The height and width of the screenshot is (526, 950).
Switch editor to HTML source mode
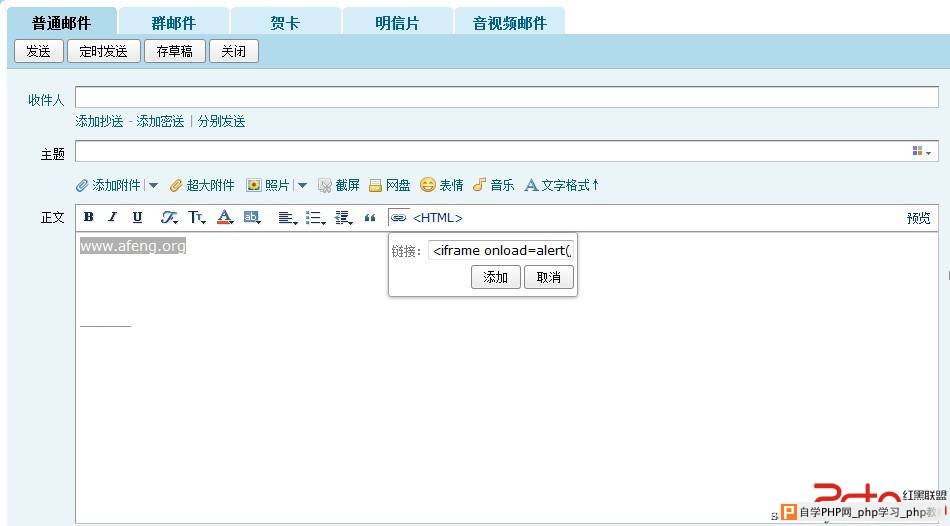coord(437,218)
